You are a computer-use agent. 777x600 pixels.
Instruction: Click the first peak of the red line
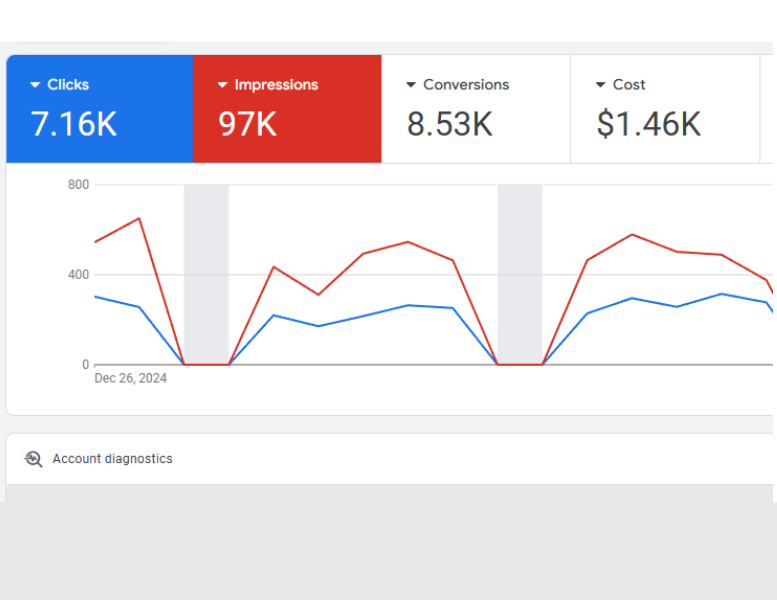tap(139, 218)
